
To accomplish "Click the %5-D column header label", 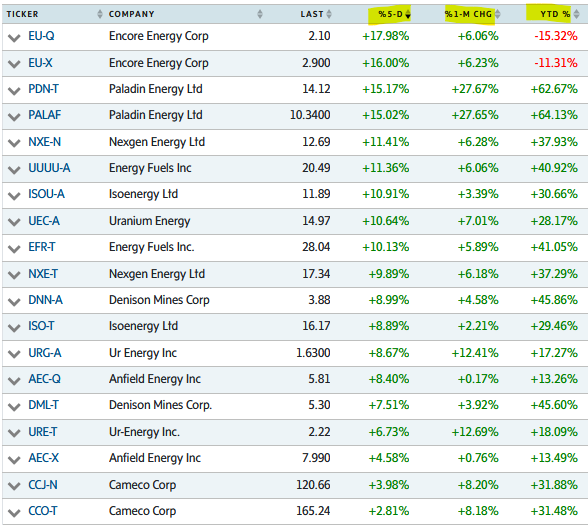I will coord(390,14).
